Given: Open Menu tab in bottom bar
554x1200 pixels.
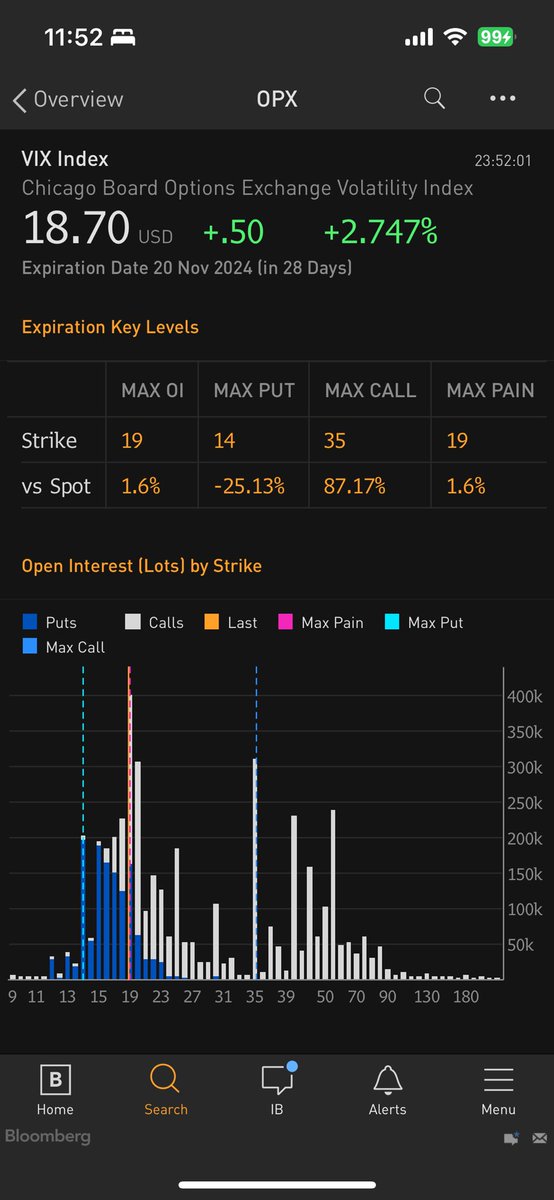Looking at the screenshot, I should [498, 1090].
